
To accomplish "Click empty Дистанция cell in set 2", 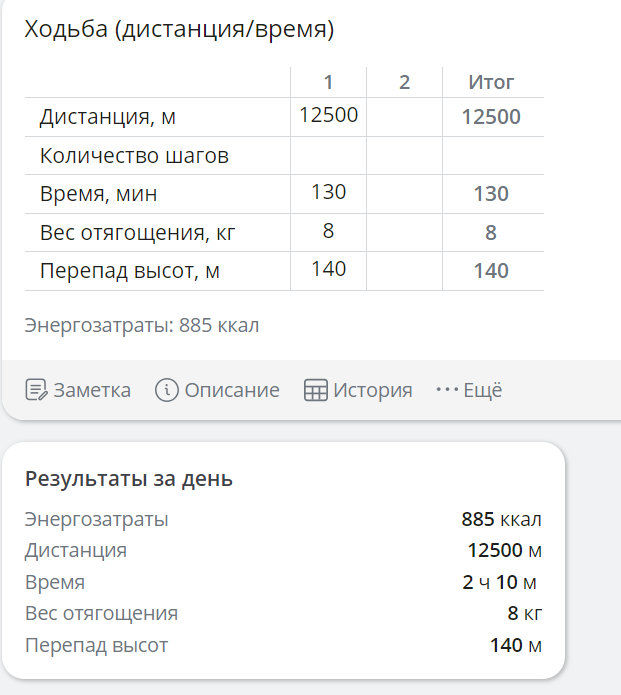I will tap(404, 117).
